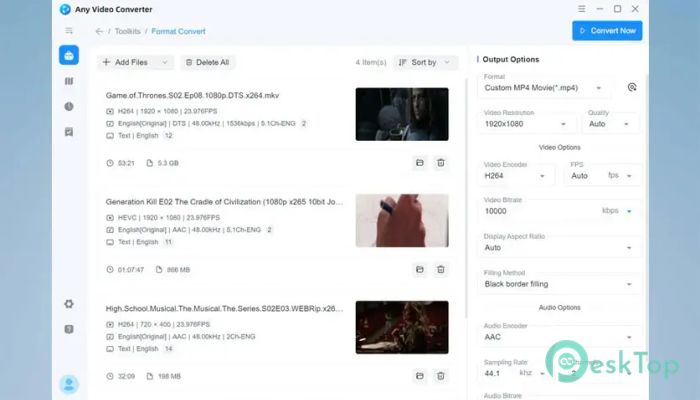Open the app menu icon in title bar
This screenshot has height=400, width=700.
point(581,9)
